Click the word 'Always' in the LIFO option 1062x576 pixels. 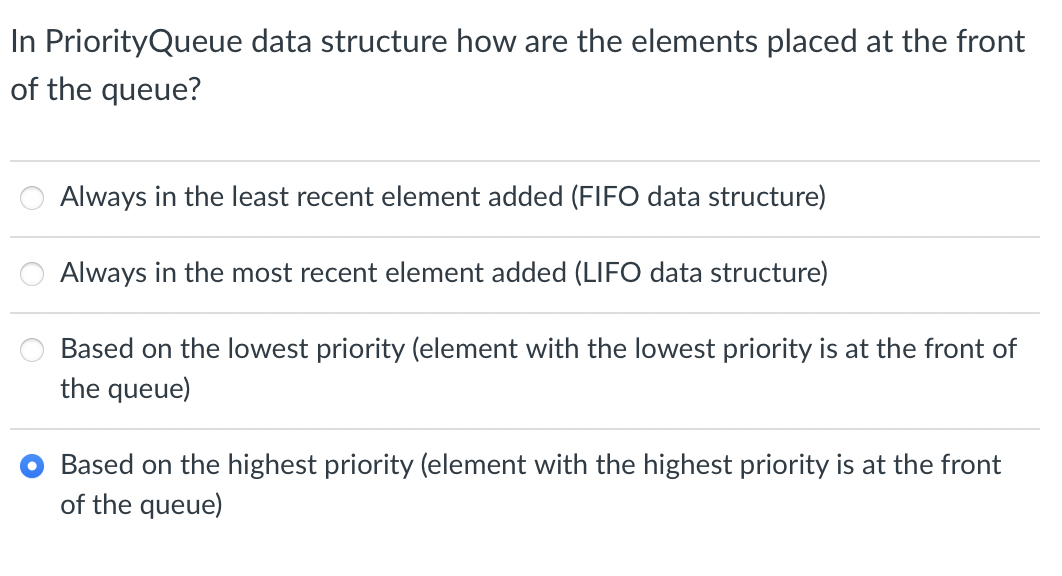pyautogui.click(x=104, y=273)
